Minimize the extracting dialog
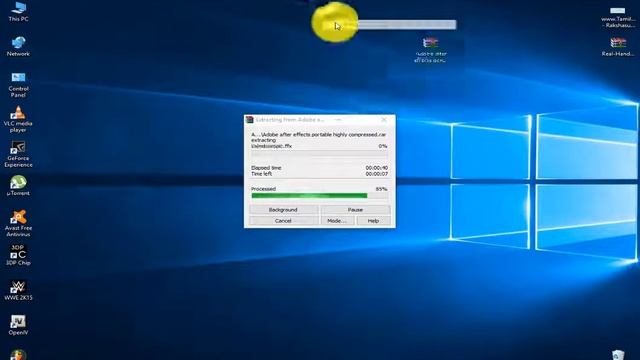The image size is (640, 360). coord(338,120)
